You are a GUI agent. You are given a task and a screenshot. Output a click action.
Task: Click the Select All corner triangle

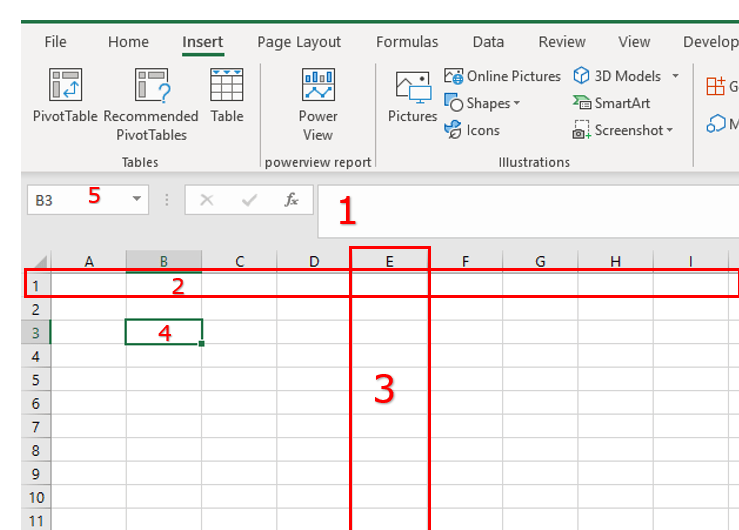(39, 261)
